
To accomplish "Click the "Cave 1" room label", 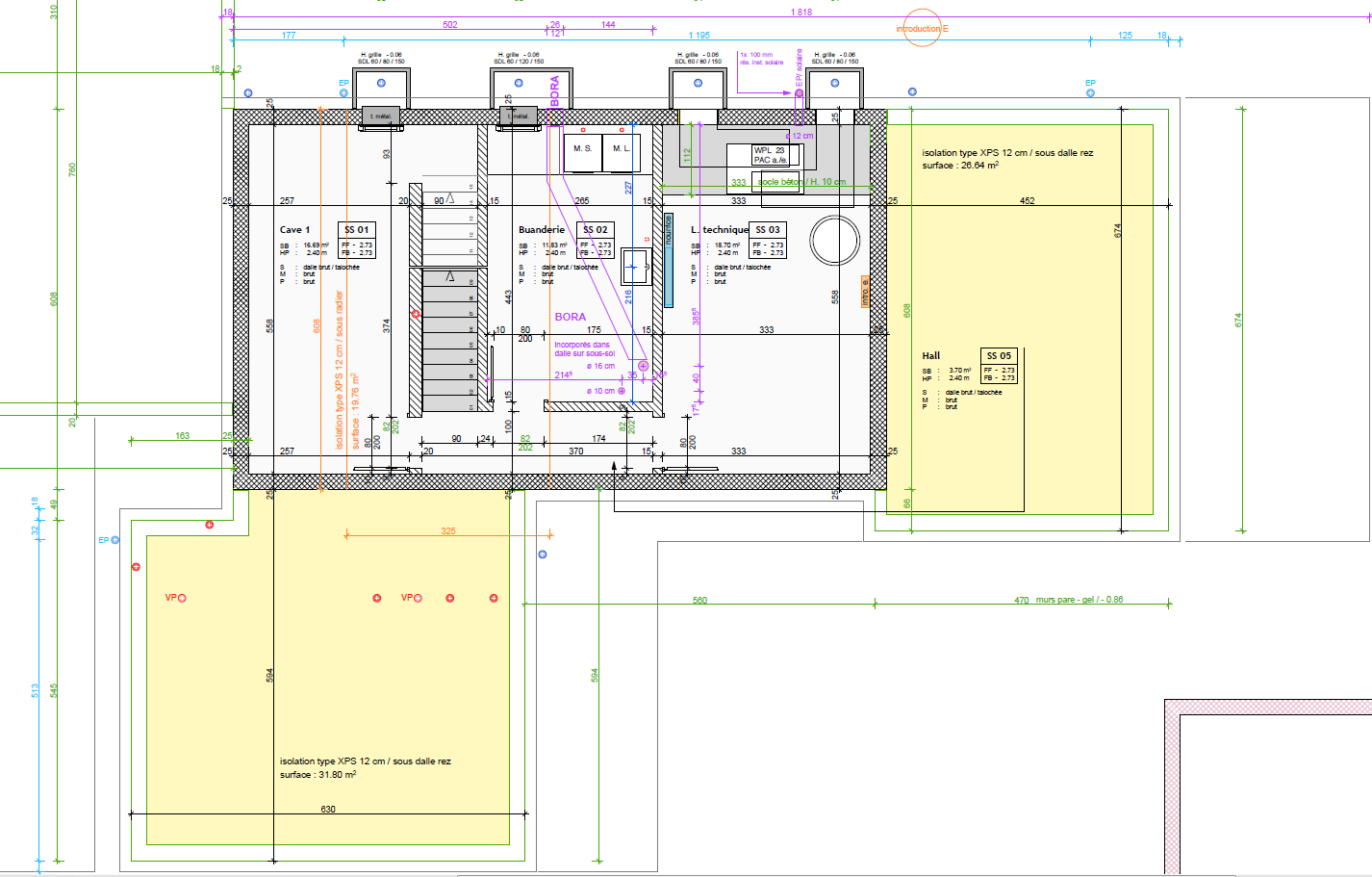I will [x=294, y=230].
